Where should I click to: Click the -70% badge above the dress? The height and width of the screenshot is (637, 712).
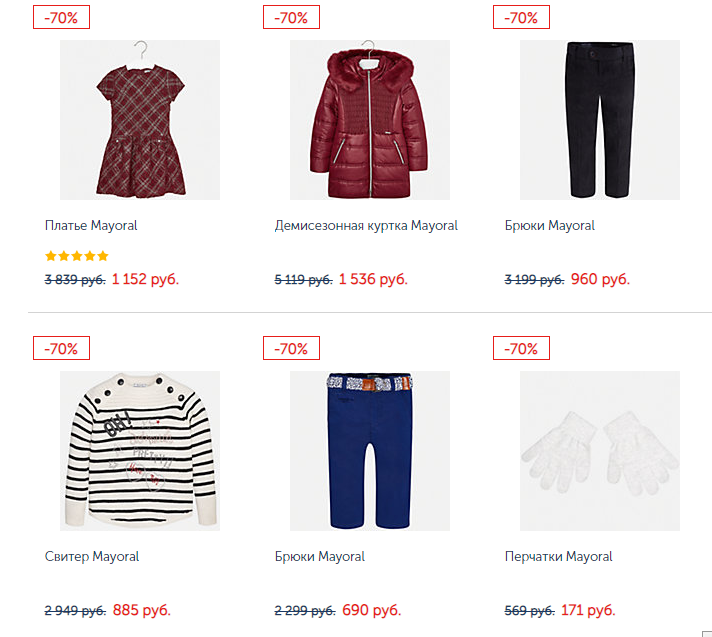point(61,18)
